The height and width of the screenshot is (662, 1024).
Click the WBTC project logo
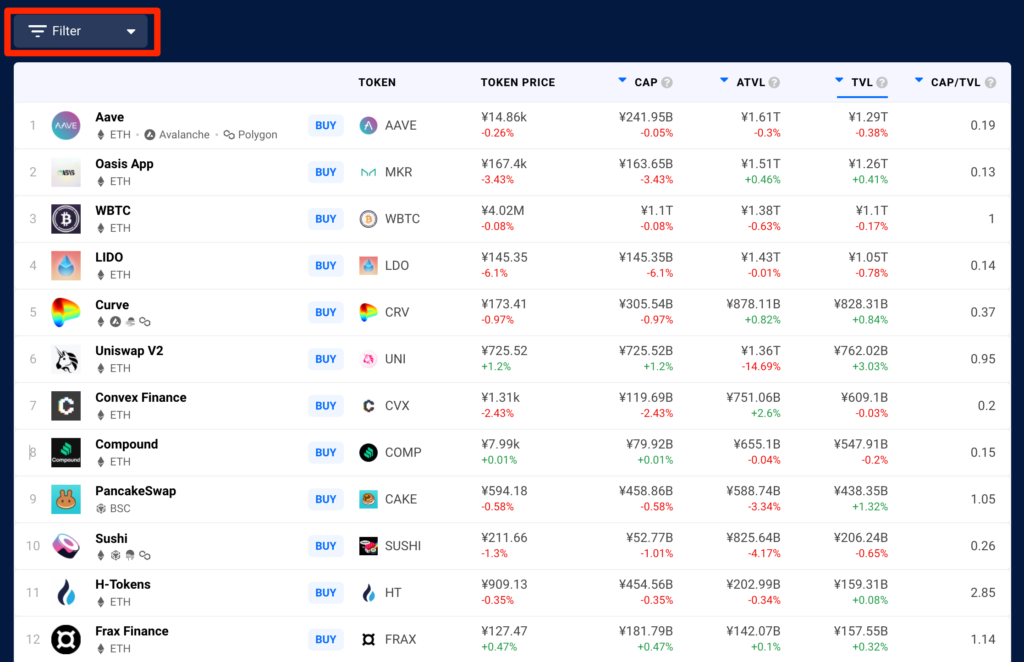tap(66, 219)
